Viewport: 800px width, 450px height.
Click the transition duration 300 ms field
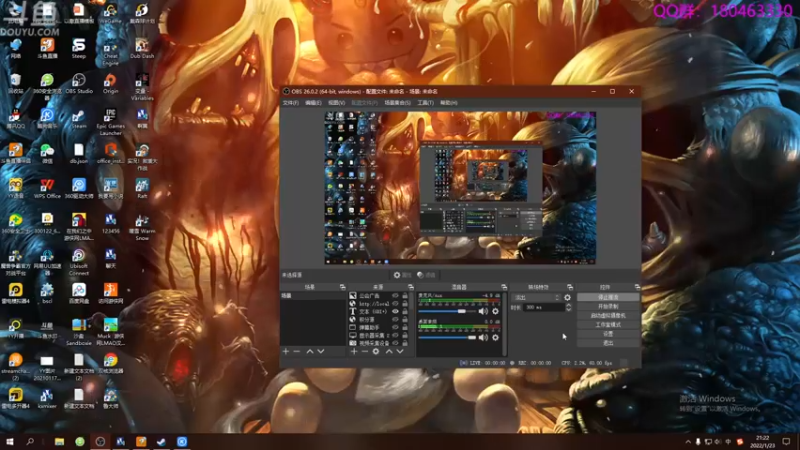click(544, 307)
